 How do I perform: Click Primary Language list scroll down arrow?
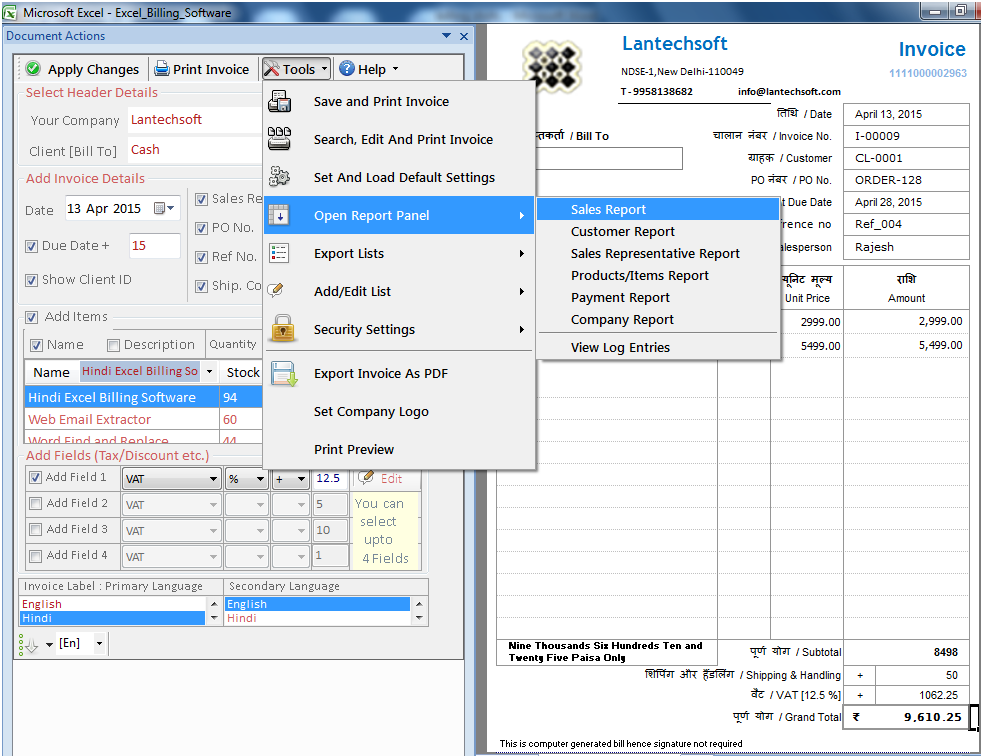214,618
